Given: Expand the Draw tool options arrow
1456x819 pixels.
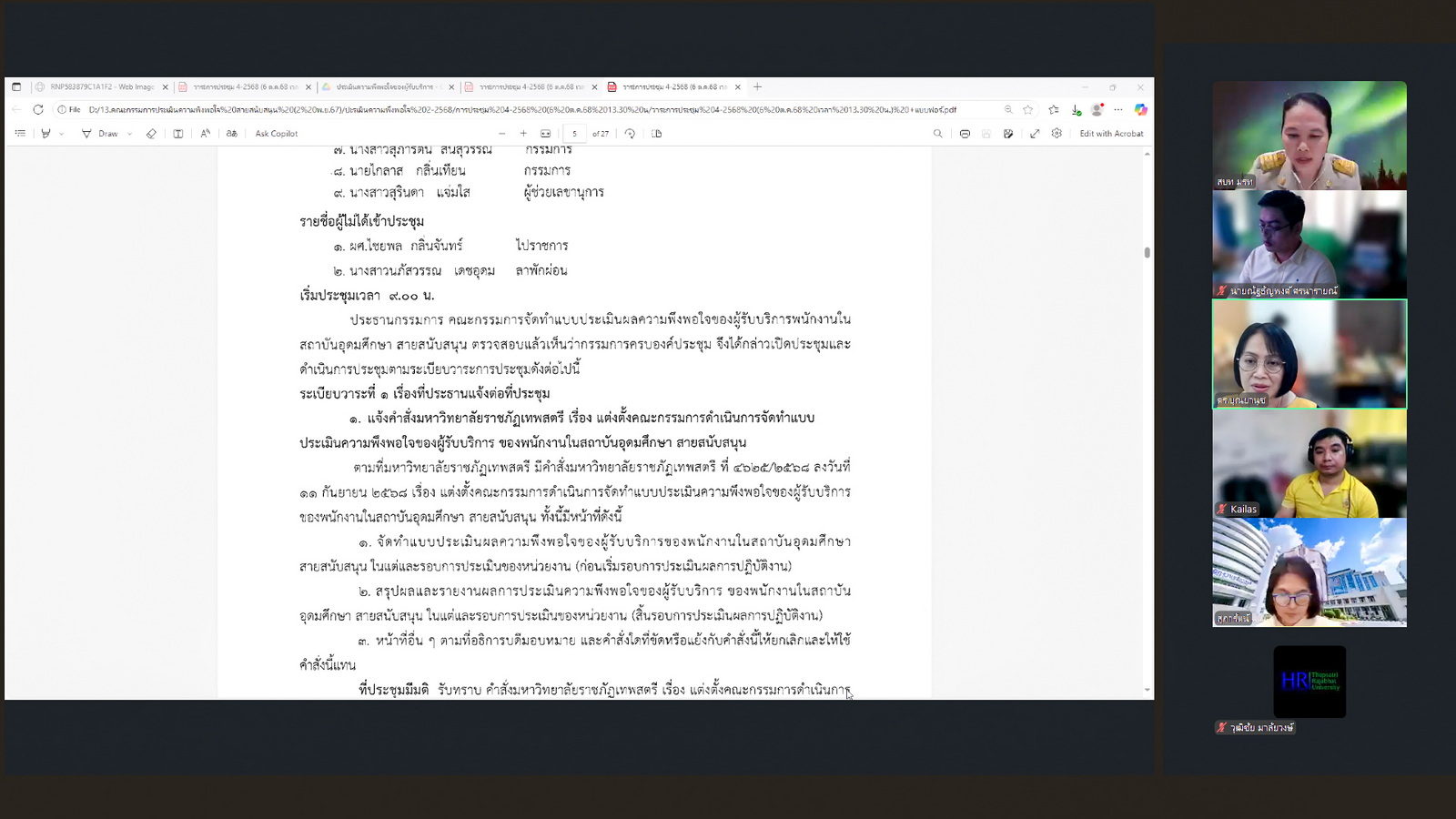Looking at the screenshot, I should click(129, 134).
